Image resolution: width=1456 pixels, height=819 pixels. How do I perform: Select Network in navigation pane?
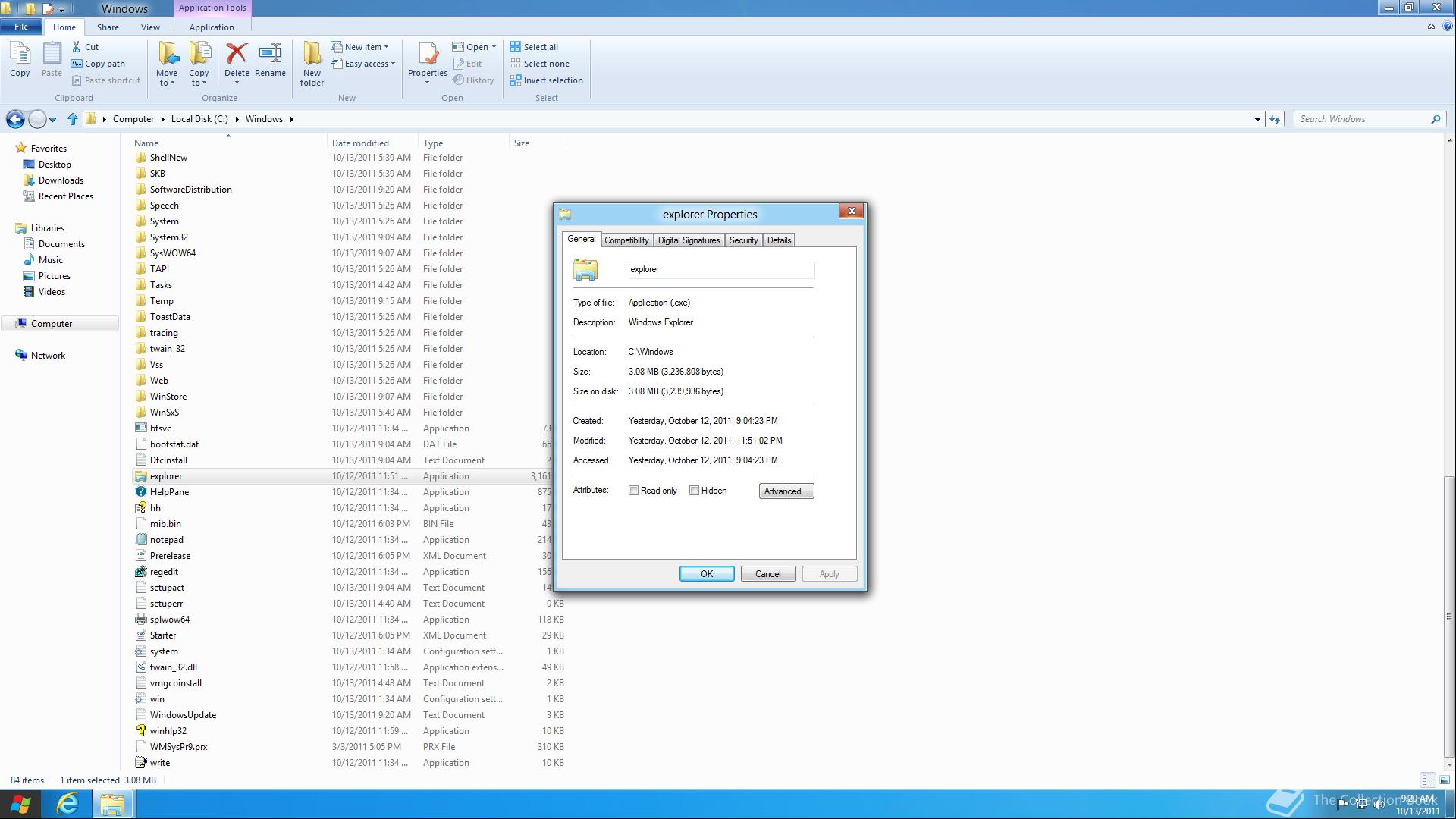tap(48, 356)
